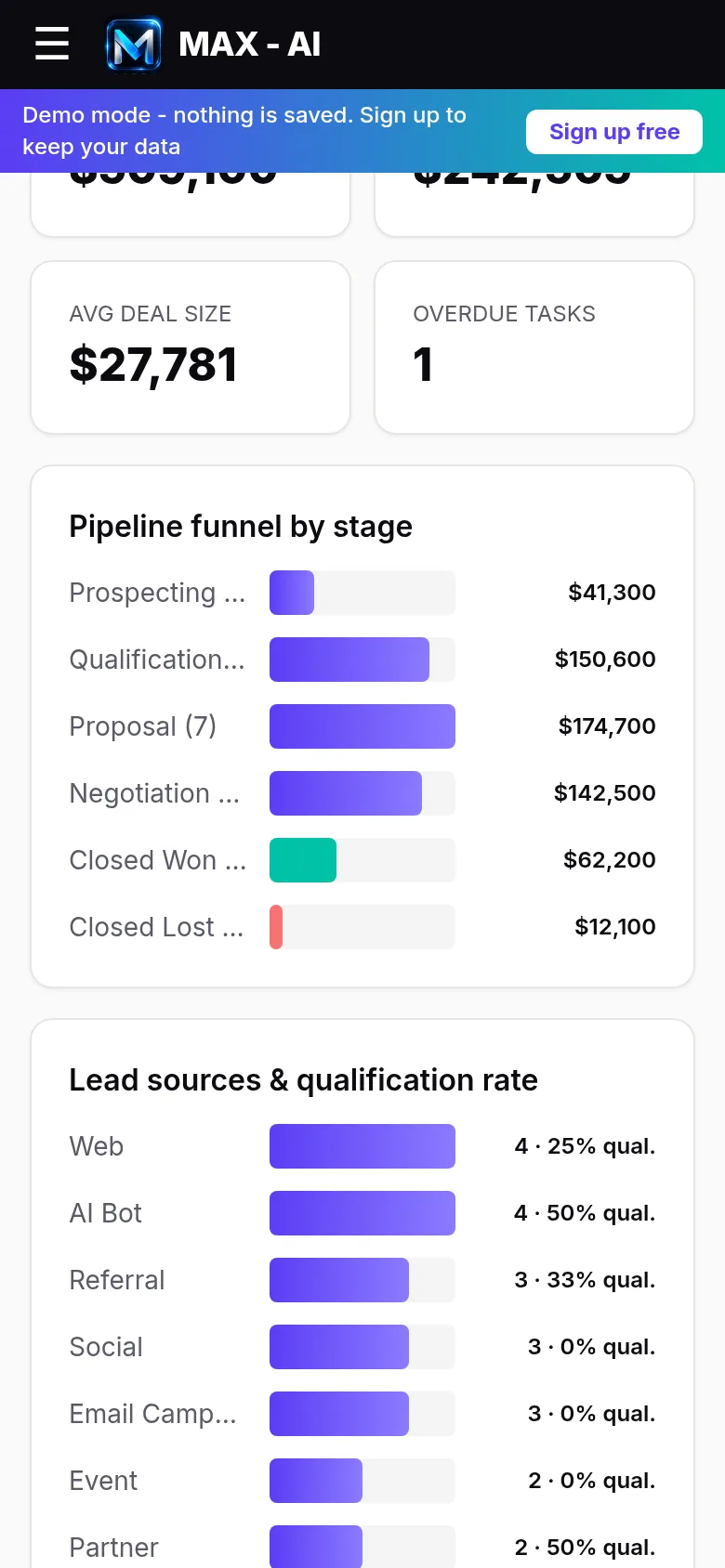This screenshot has height=1568, width=725.
Task: Select the AI Bot lead source row
Action: tap(362, 1213)
